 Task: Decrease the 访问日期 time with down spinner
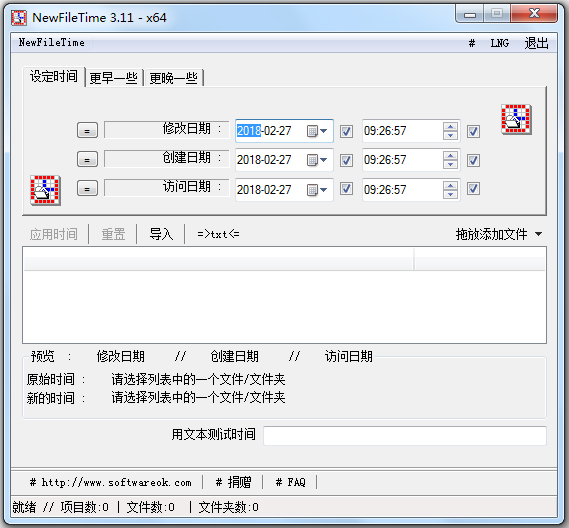[450, 194]
